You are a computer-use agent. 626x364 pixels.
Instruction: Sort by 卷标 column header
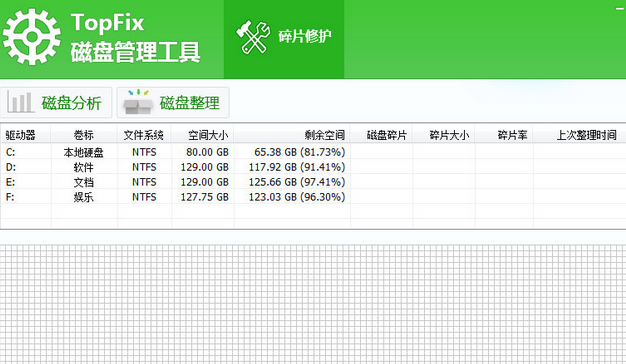point(84,135)
